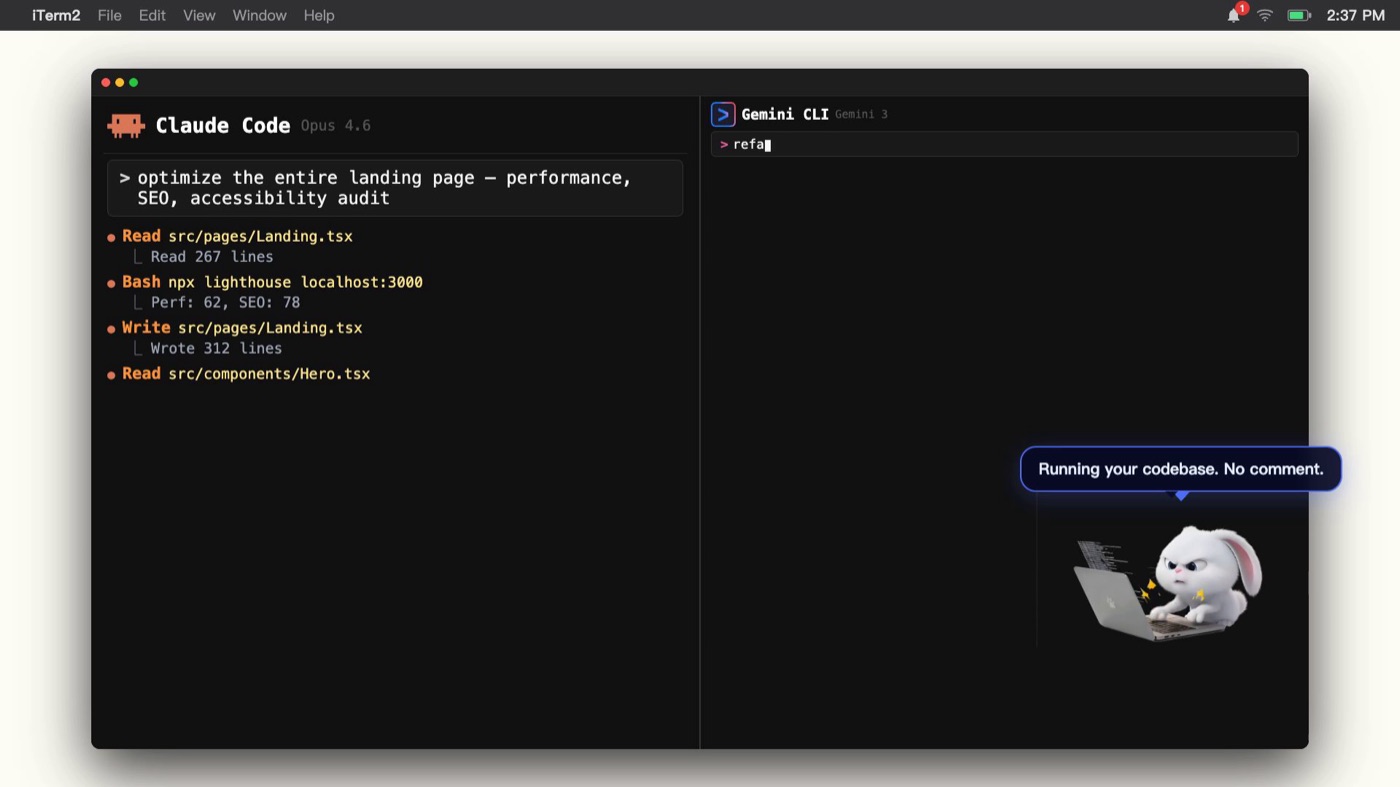Minimize the terminal window with yellow button
Screen dimensions: 1400x787
tap(120, 82)
